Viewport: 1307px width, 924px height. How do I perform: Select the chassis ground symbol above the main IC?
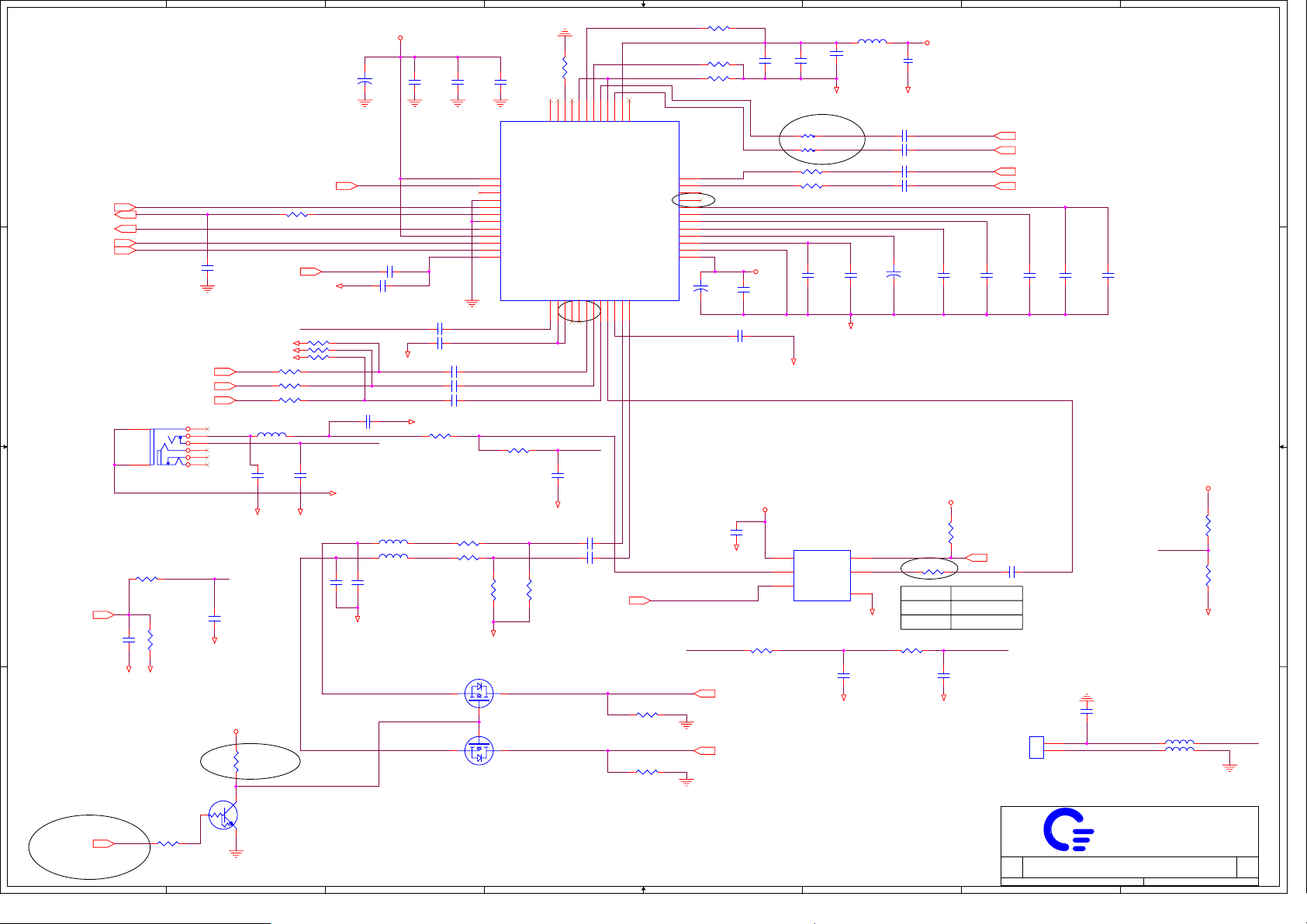[565, 34]
